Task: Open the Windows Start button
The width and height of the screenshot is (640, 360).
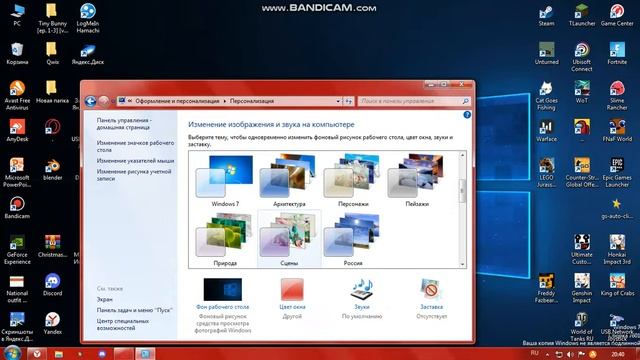Action: click(11, 353)
